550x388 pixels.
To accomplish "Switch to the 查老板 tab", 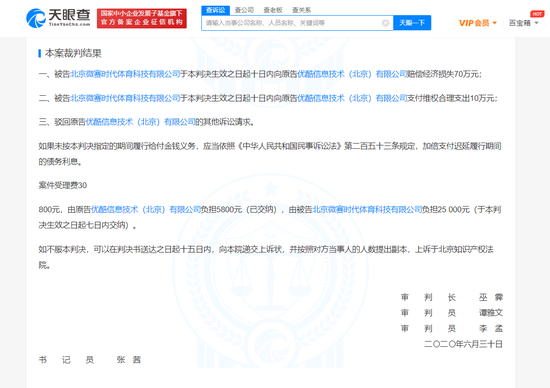I will 273,10.
